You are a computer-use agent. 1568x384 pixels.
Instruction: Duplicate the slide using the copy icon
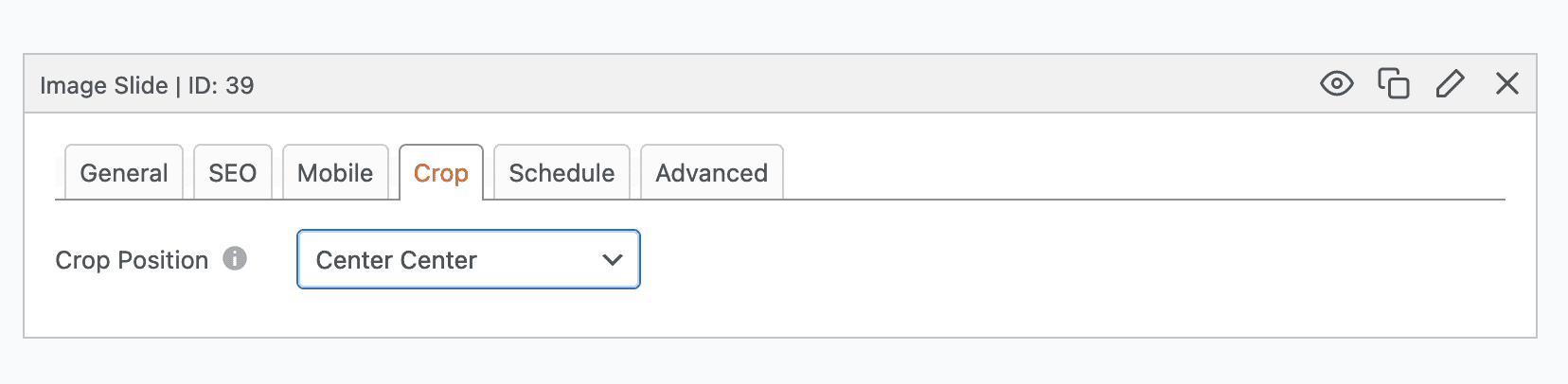click(x=1393, y=84)
